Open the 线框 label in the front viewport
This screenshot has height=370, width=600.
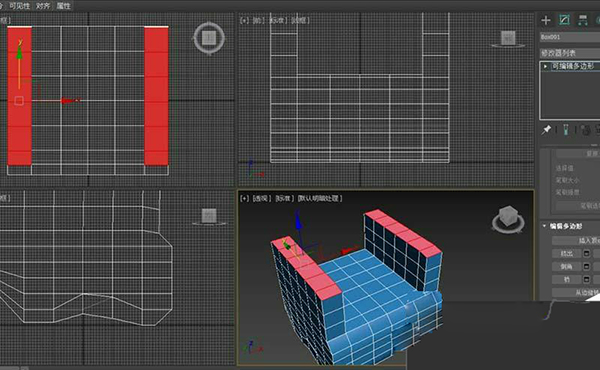pyautogui.click(x=300, y=20)
